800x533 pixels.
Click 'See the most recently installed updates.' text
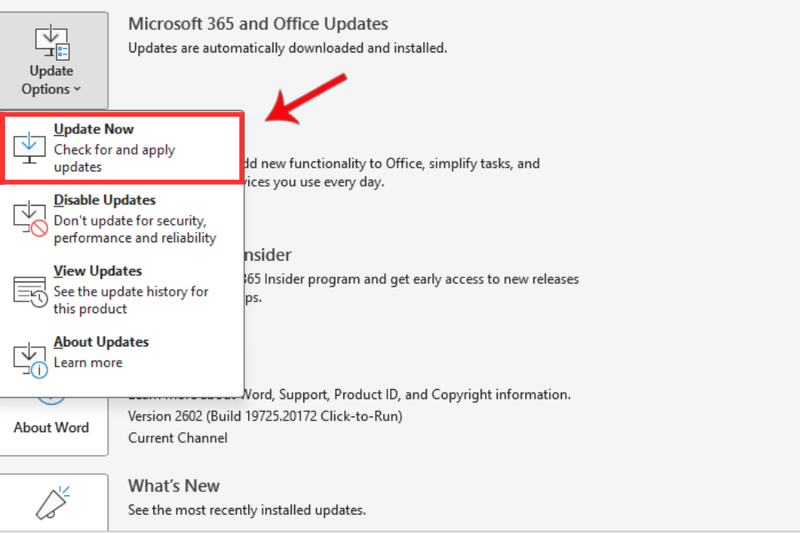coord(246,510)
